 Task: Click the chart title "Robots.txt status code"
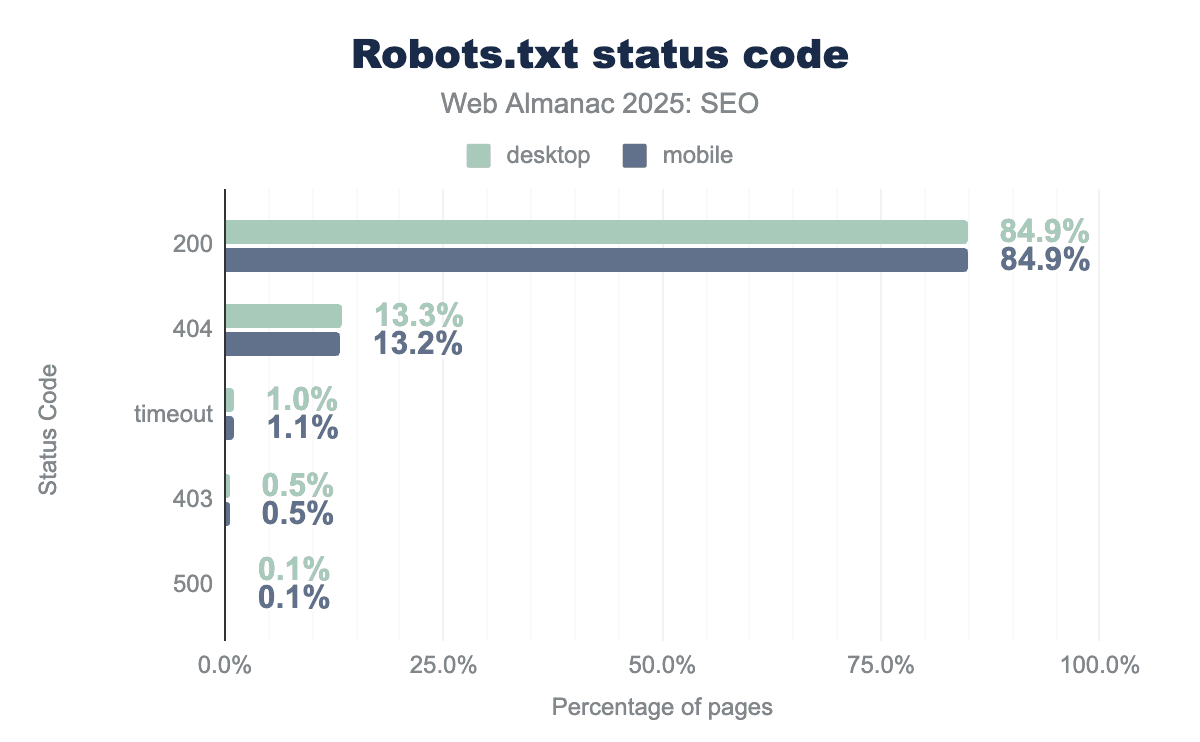tap(600, 56)
